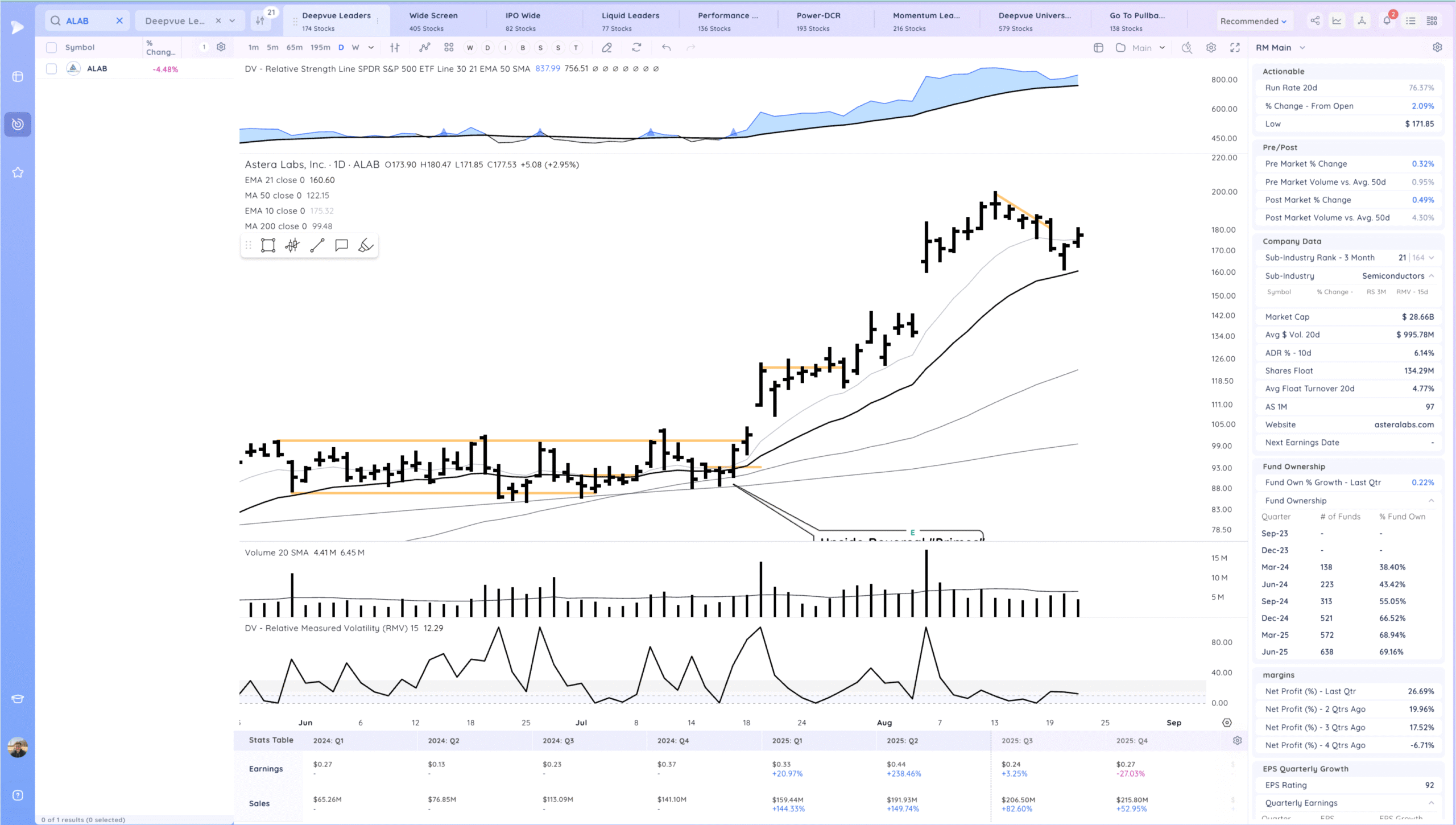
Task: Click the refresh sync icon in chart toolbar
Action: point(636,48)
